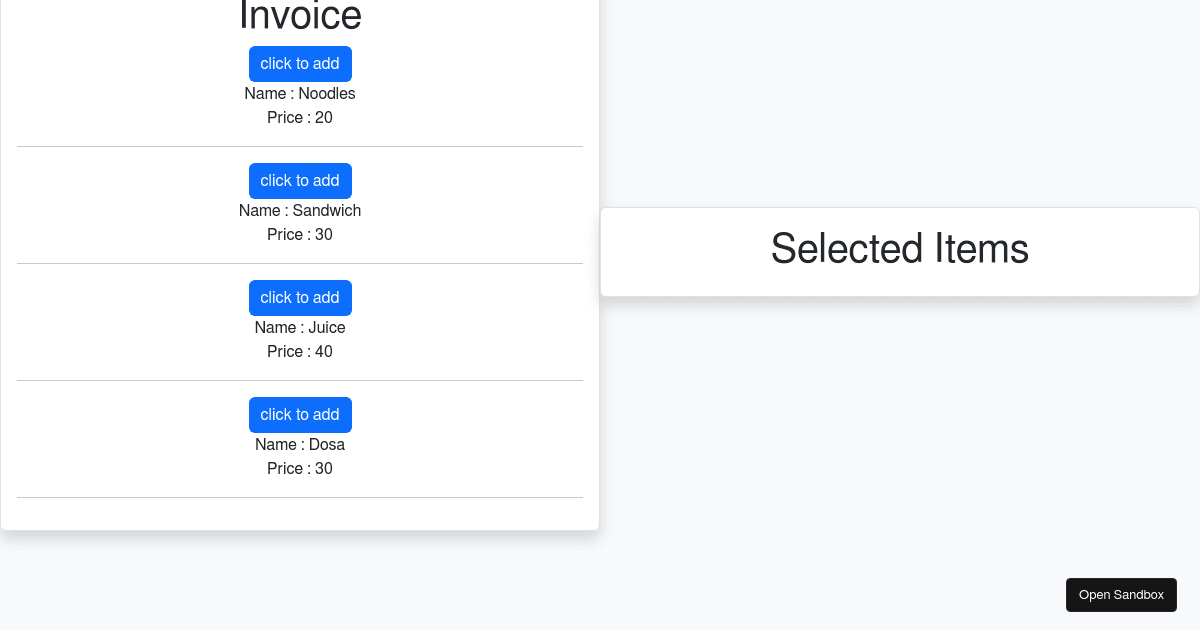Click the Invoice heading
The image size is (1200, 630).
pyautogui.click(x=300, y=15)
